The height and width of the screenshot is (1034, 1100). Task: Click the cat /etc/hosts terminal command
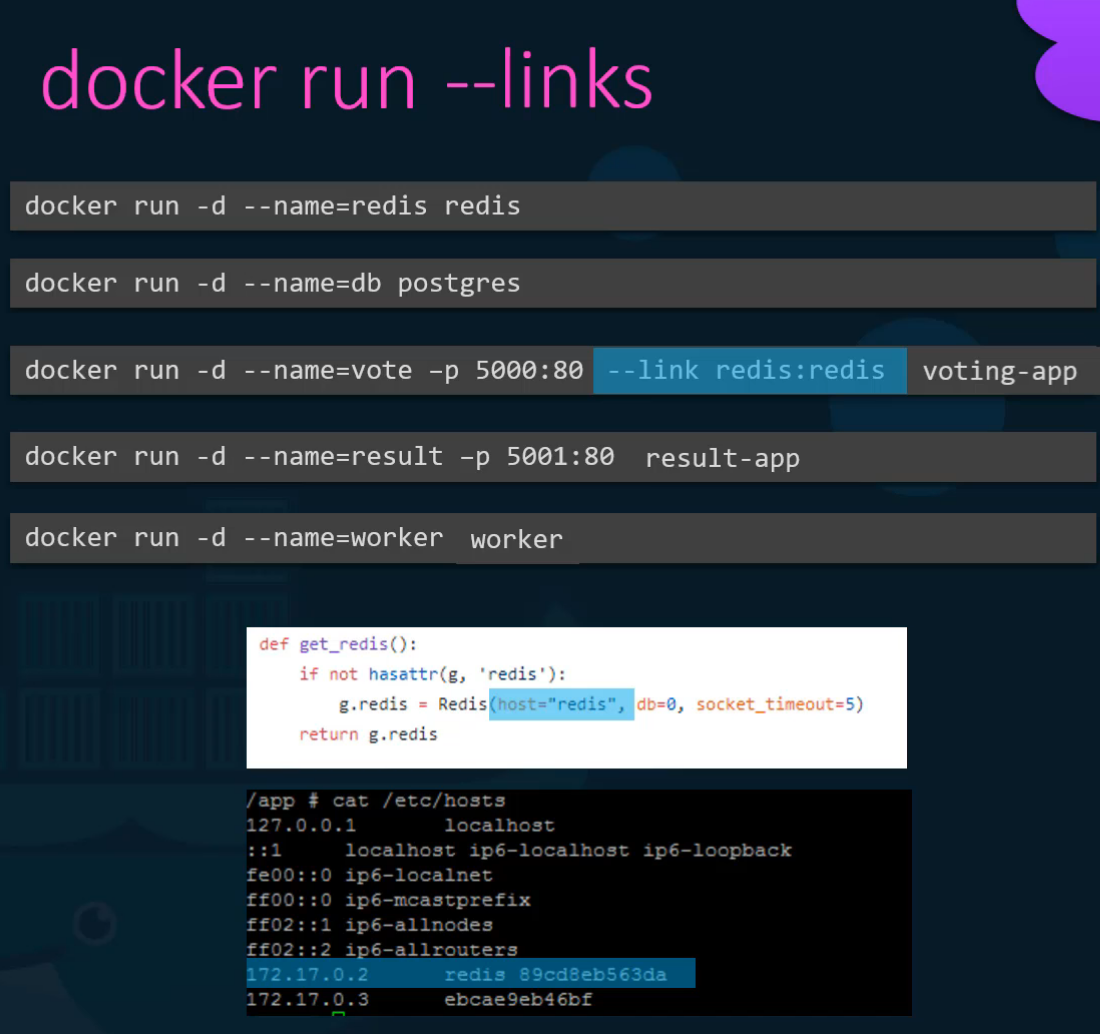tap(418, 801)
